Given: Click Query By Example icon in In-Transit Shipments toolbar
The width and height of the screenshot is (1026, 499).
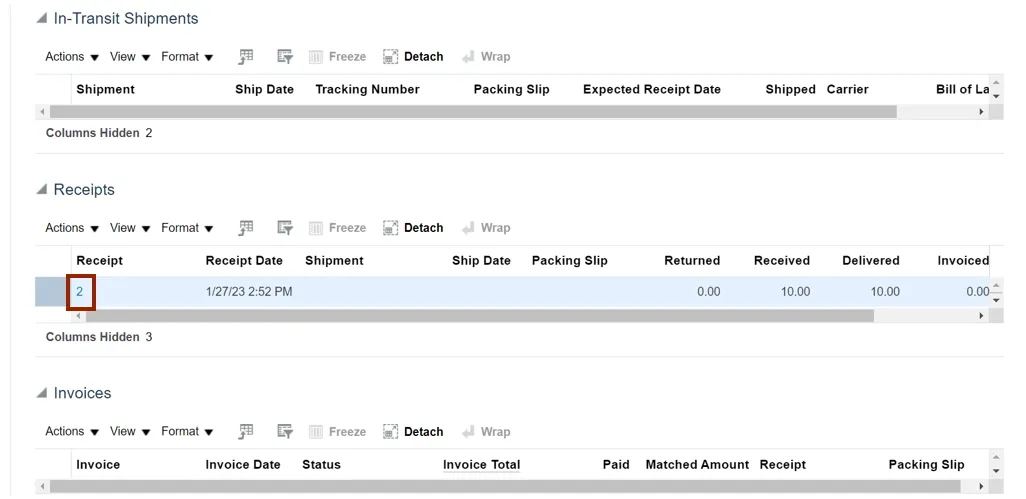Looking at the screenshot, I should pyautogui.click(x=285, y=57).
